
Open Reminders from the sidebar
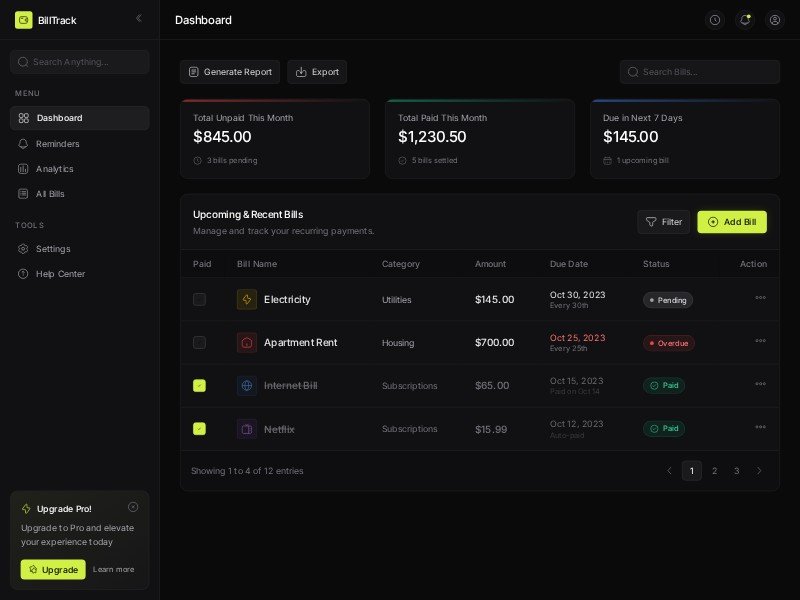click(x=57, y=144)
